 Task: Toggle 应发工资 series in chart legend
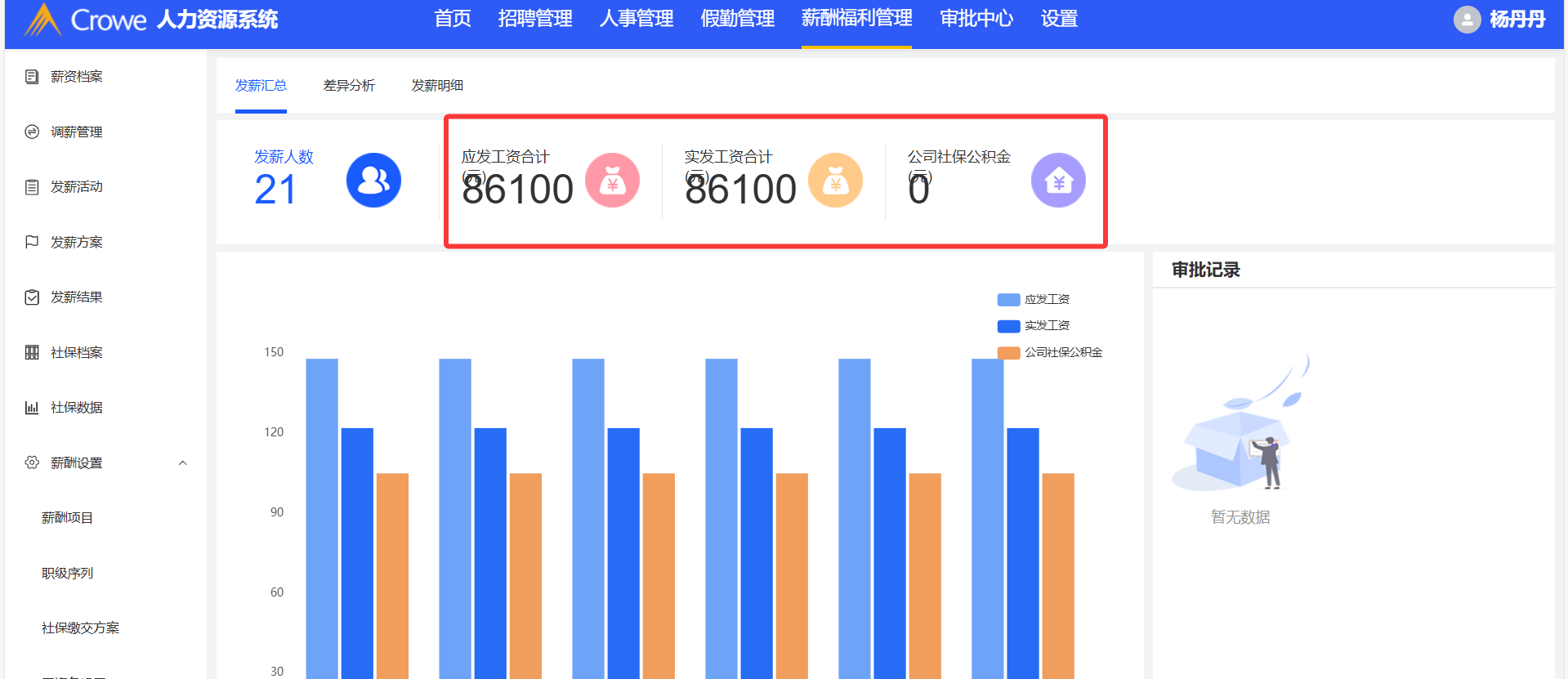coord(1034,300)
